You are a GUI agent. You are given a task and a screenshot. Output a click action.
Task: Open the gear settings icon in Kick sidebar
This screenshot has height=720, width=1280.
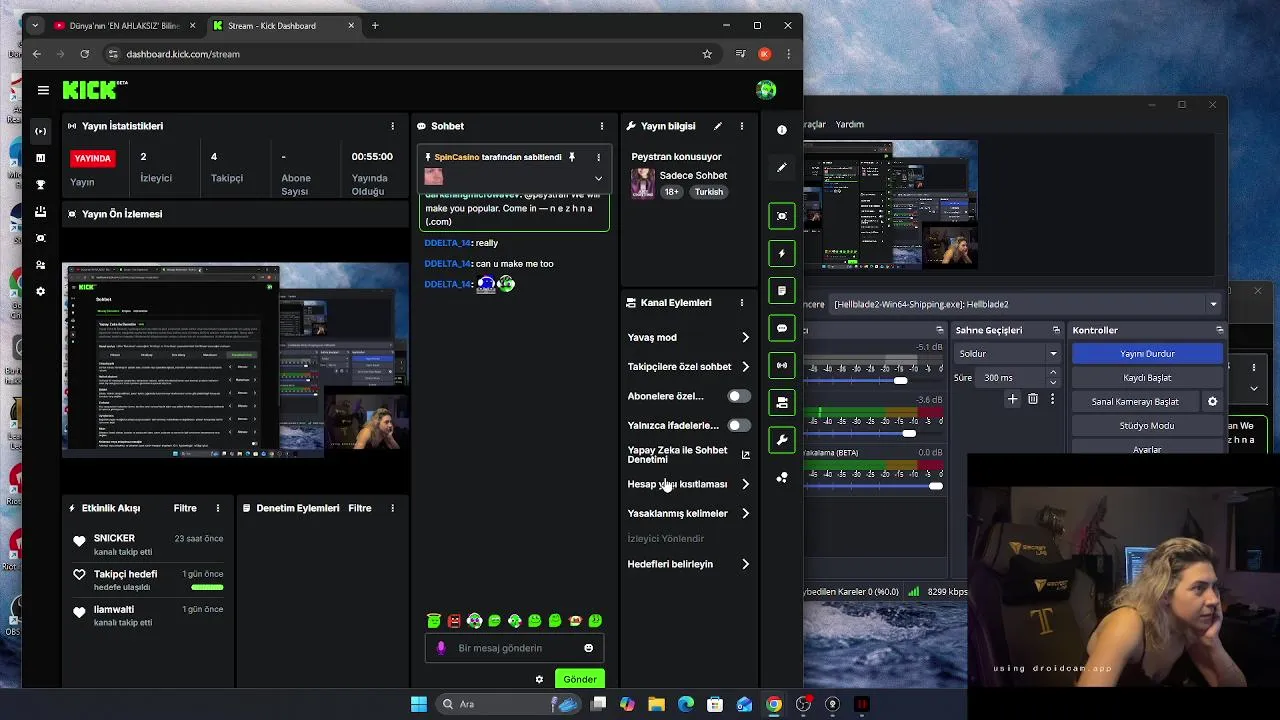pos(41,292)
